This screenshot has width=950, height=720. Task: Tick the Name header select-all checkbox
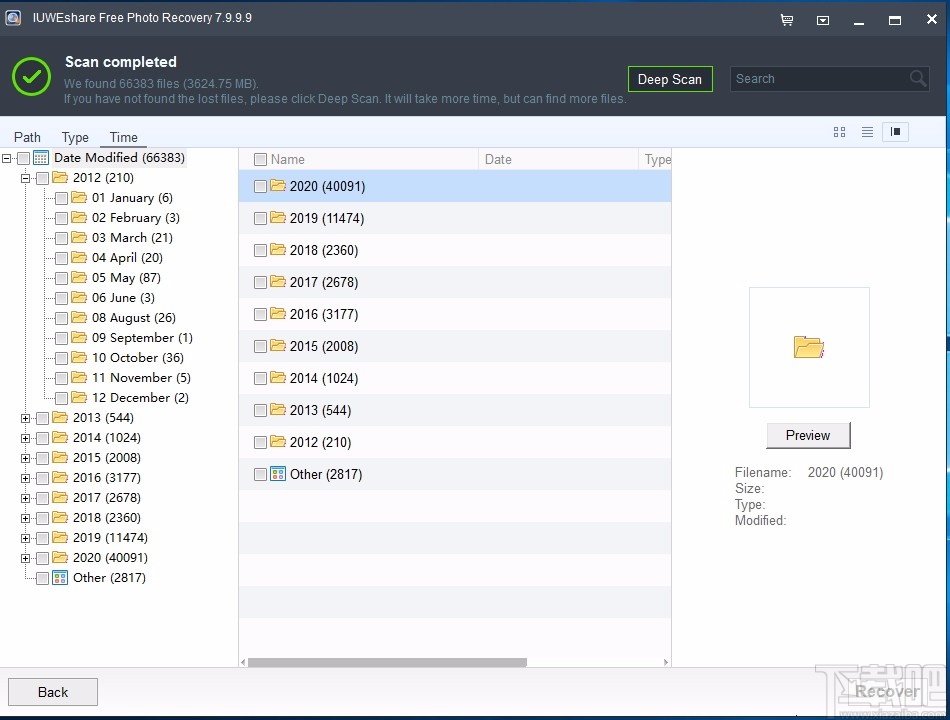(261, 159)
